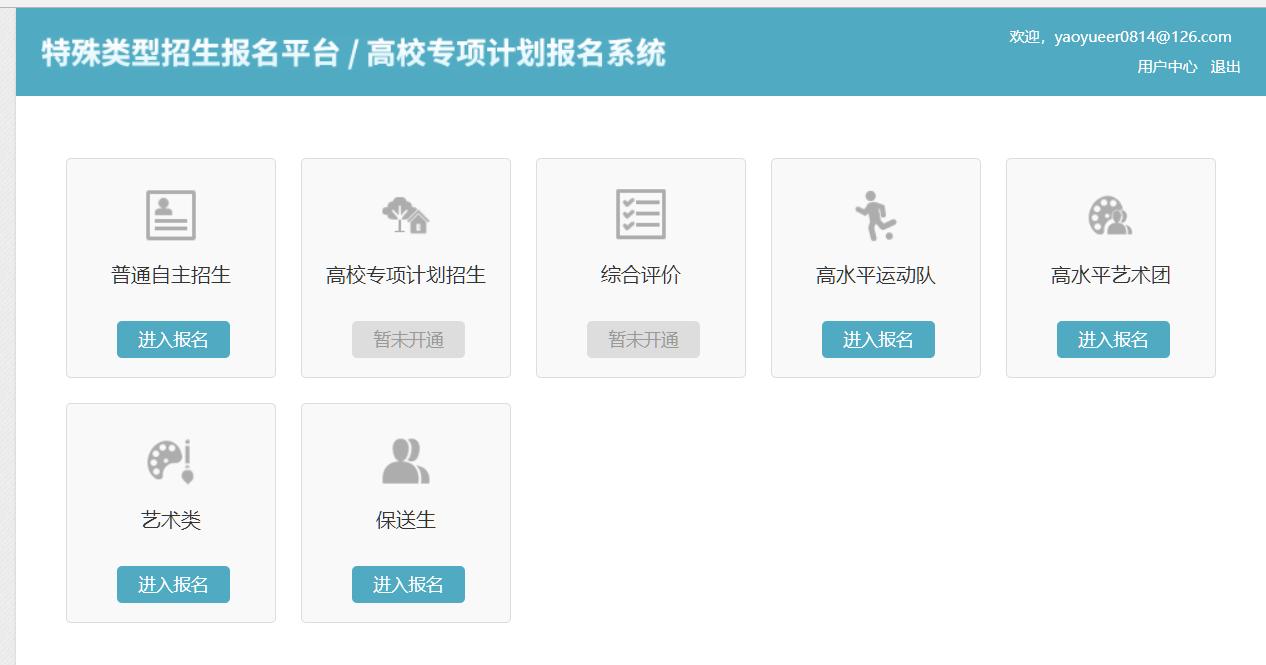Select the 保送生 card
Image resolution: width=1266 pixels, height=665 pixels.
(406, 512)
